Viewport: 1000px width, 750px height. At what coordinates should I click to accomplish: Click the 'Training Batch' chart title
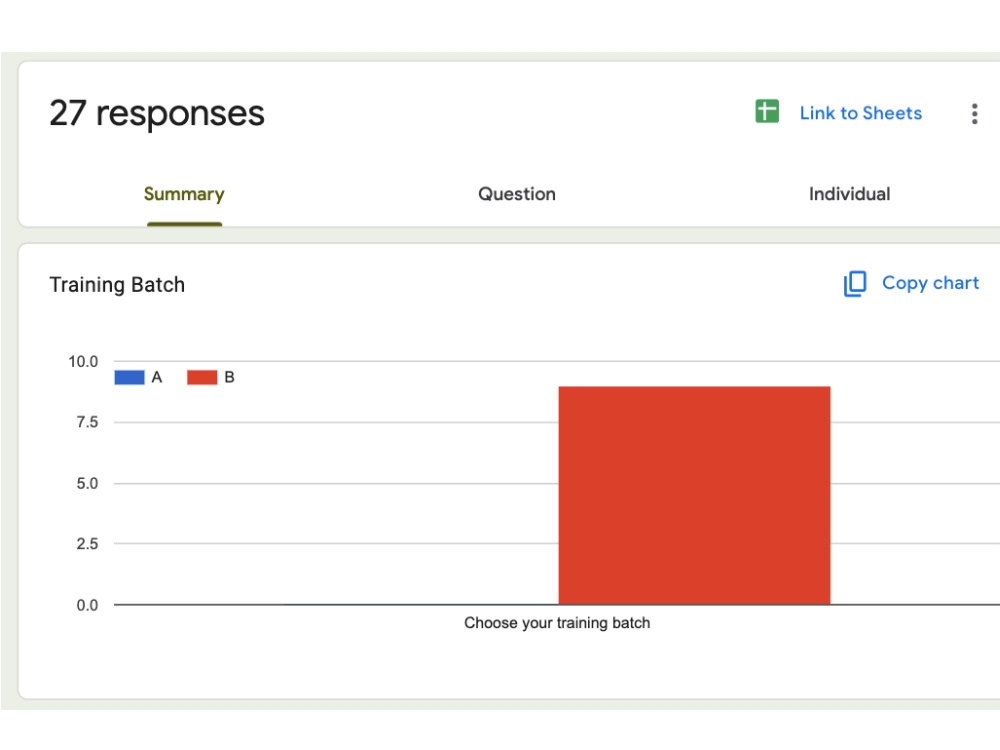tap(117, 284)
